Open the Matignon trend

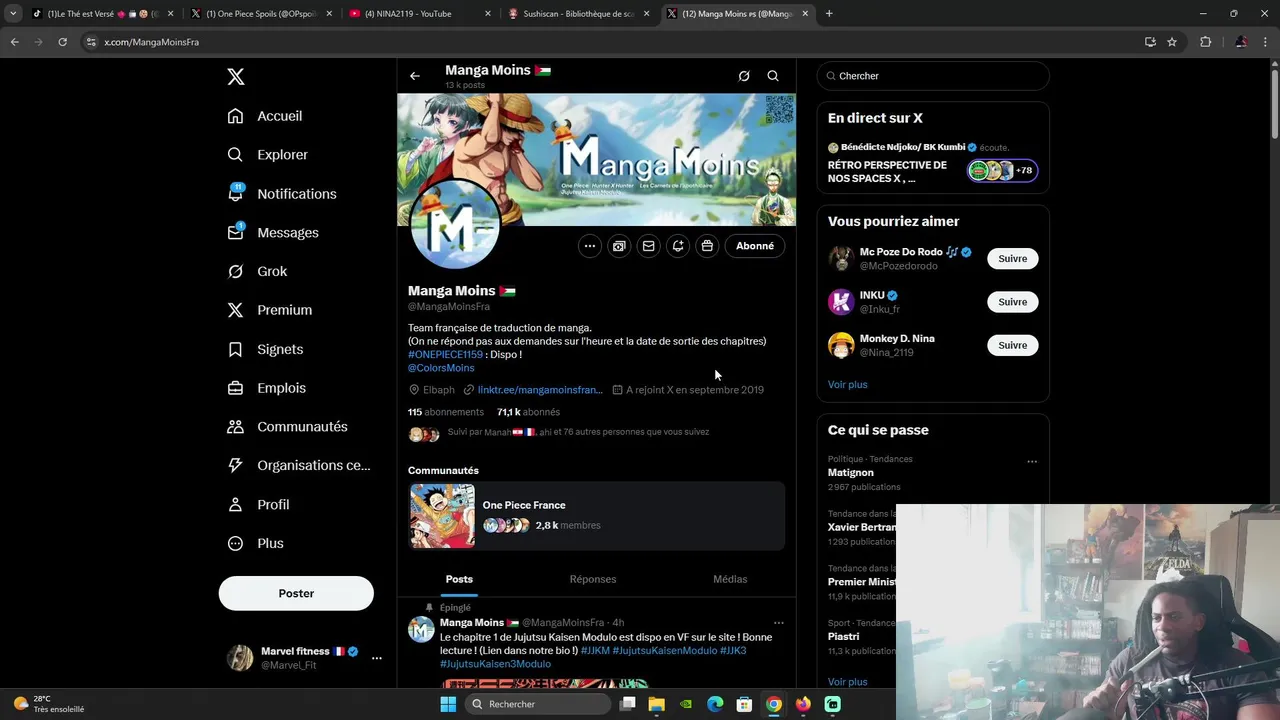(x=851, y=473)
